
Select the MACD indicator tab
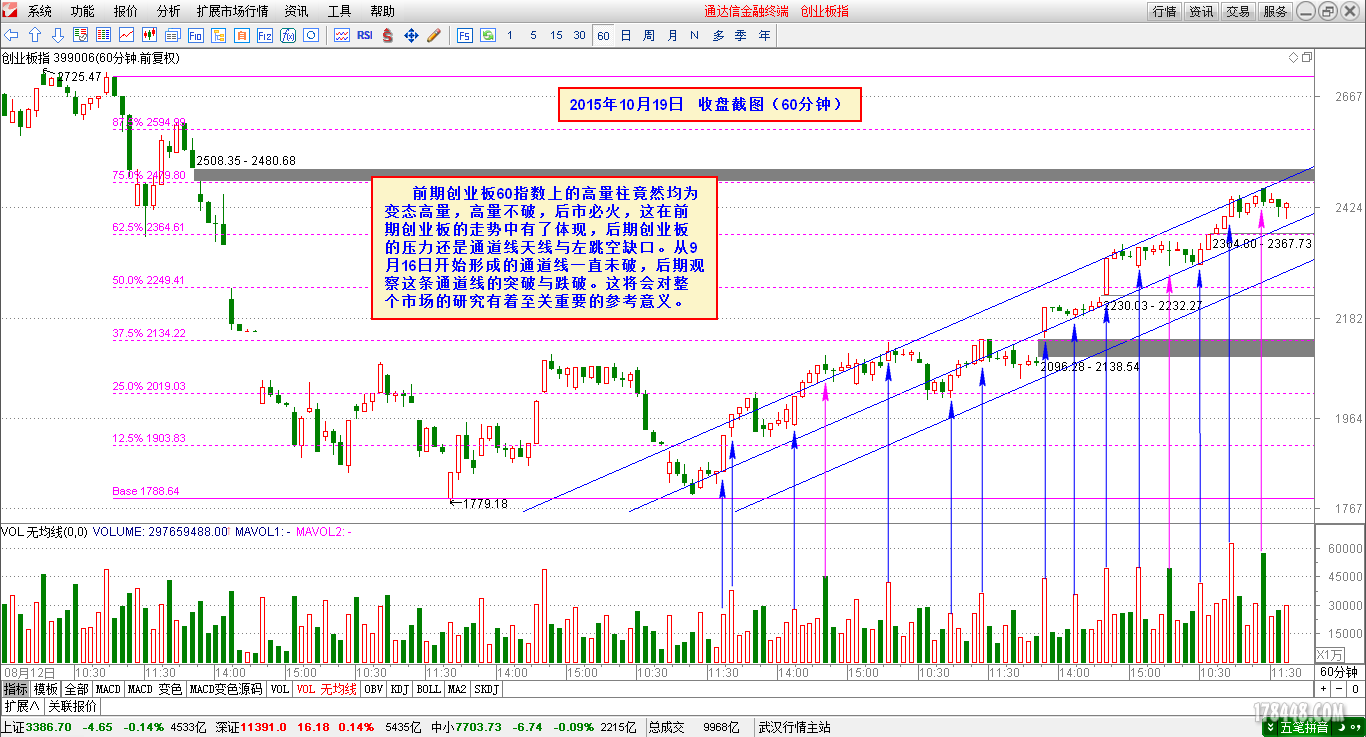[x=108, y=689]
